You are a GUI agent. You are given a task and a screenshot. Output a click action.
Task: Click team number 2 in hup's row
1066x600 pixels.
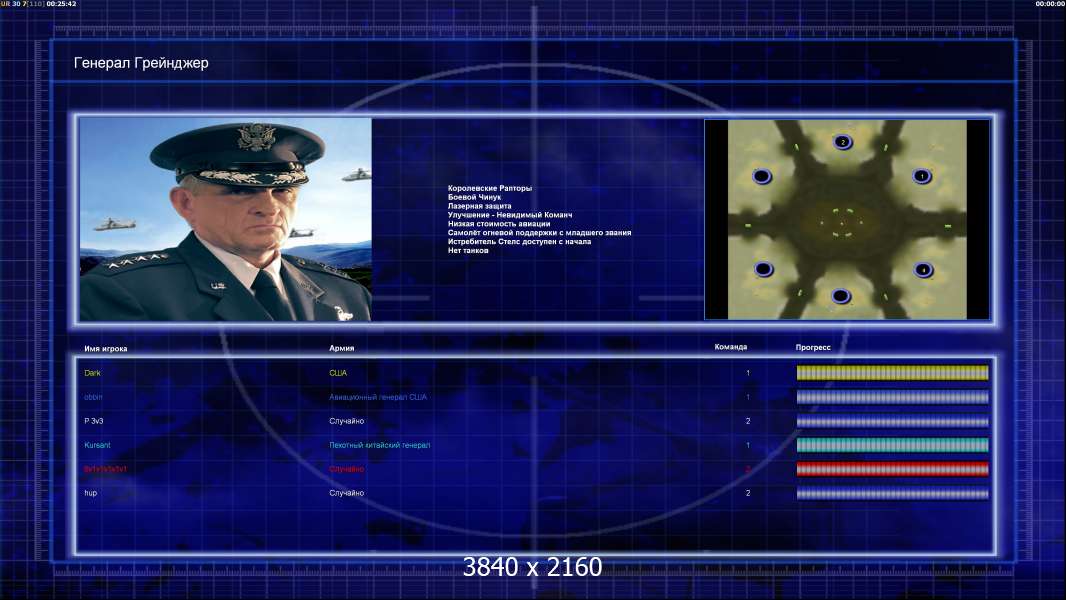(x=748, y=493)
